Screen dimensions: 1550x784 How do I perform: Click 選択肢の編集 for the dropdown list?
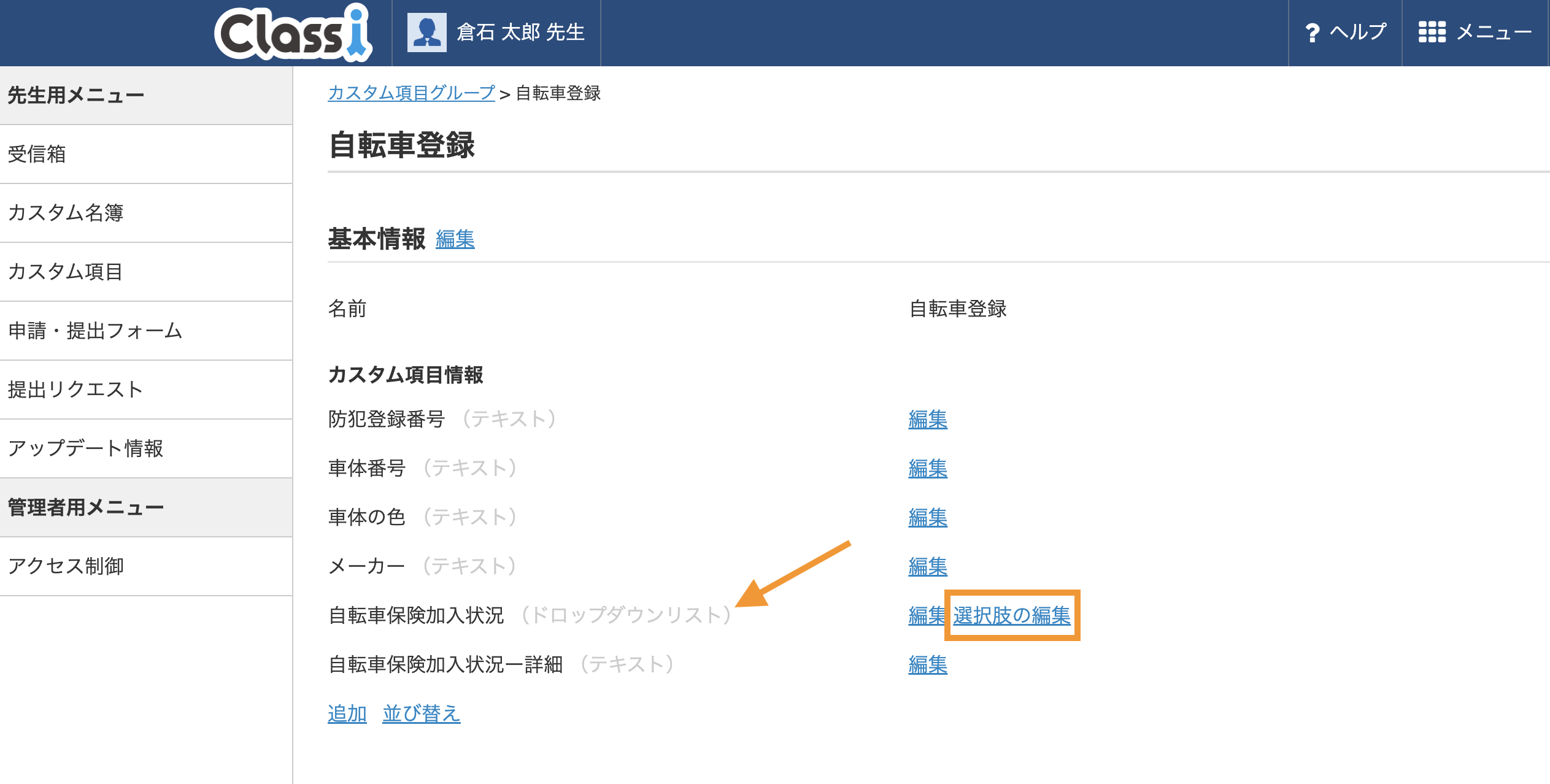point(1011,615)
